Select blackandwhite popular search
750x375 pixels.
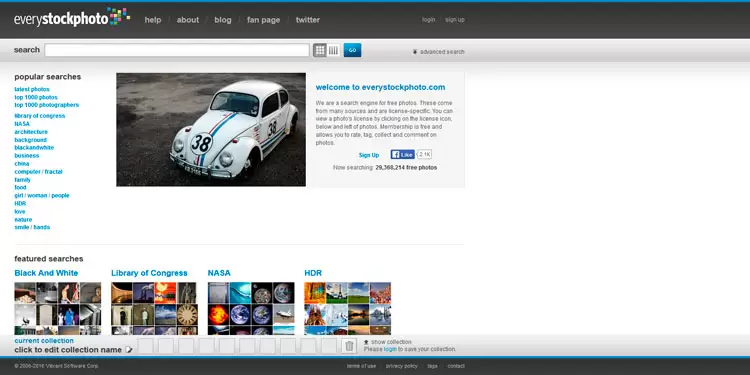coord(34,148)
